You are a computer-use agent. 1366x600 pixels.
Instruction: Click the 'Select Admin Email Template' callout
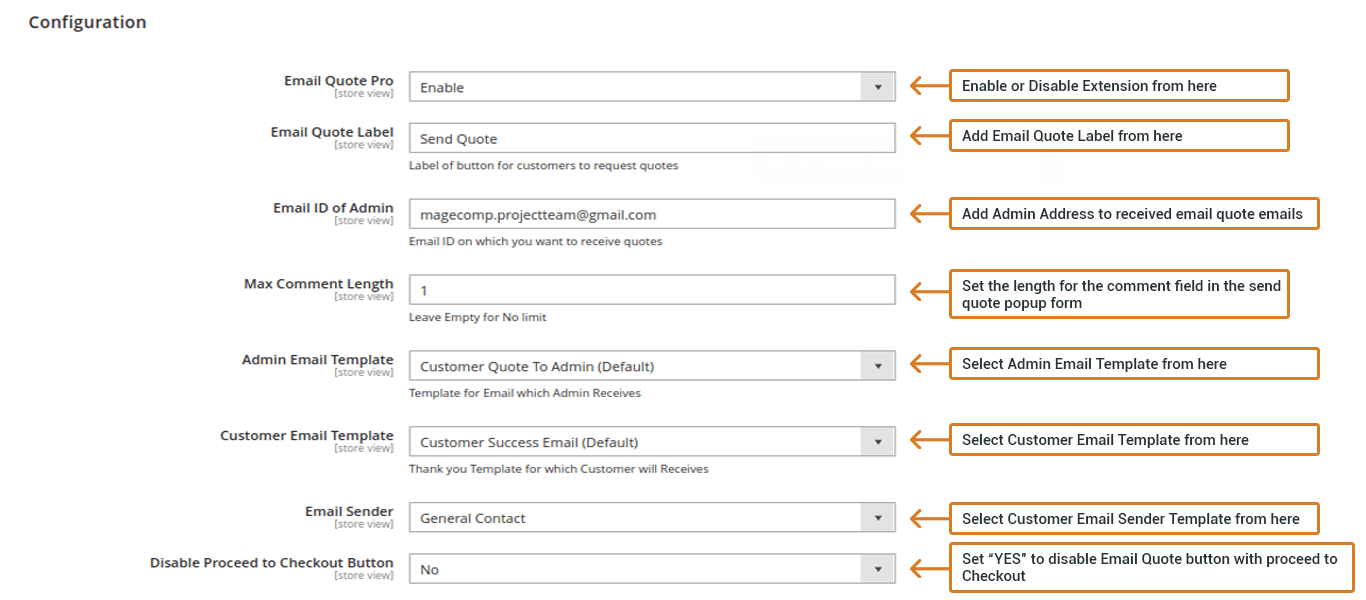(1133, 364)
